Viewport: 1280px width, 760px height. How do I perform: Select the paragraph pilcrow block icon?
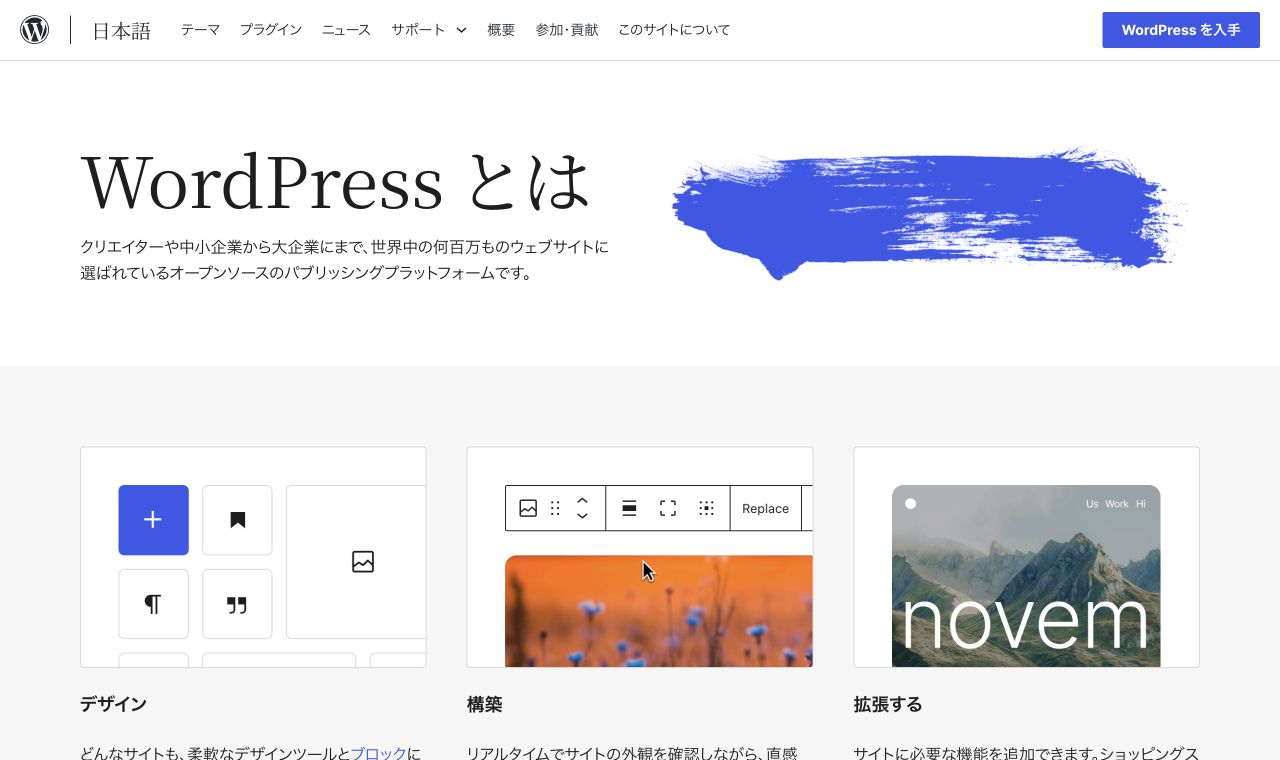pos(153,604)
